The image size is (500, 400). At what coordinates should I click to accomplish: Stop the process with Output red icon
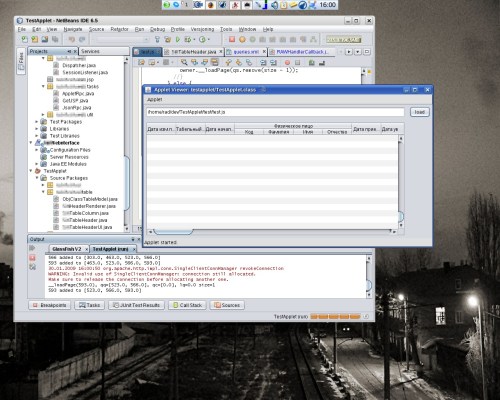[32, 257]
